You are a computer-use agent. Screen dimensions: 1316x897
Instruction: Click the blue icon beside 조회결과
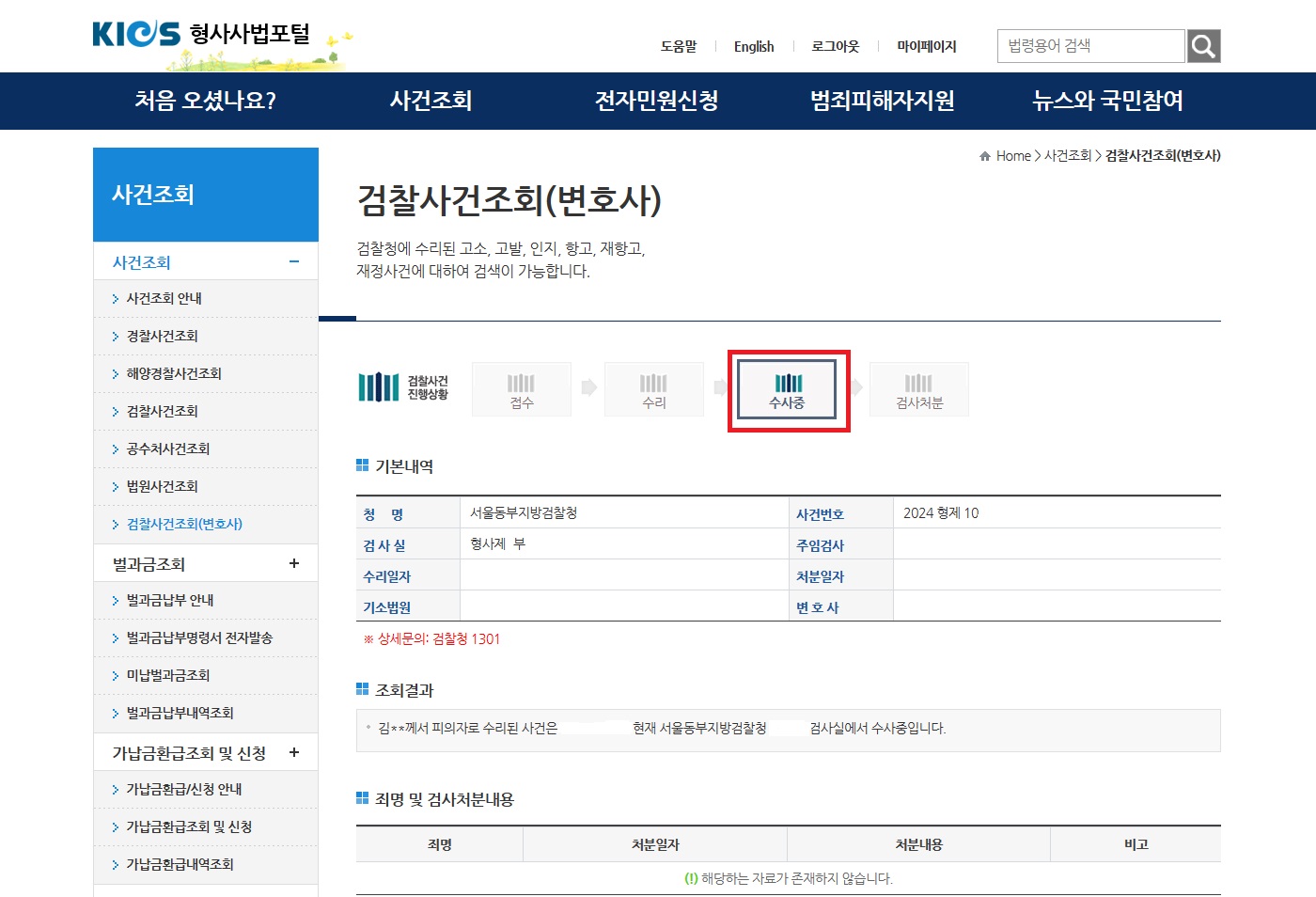coord(362,688)
